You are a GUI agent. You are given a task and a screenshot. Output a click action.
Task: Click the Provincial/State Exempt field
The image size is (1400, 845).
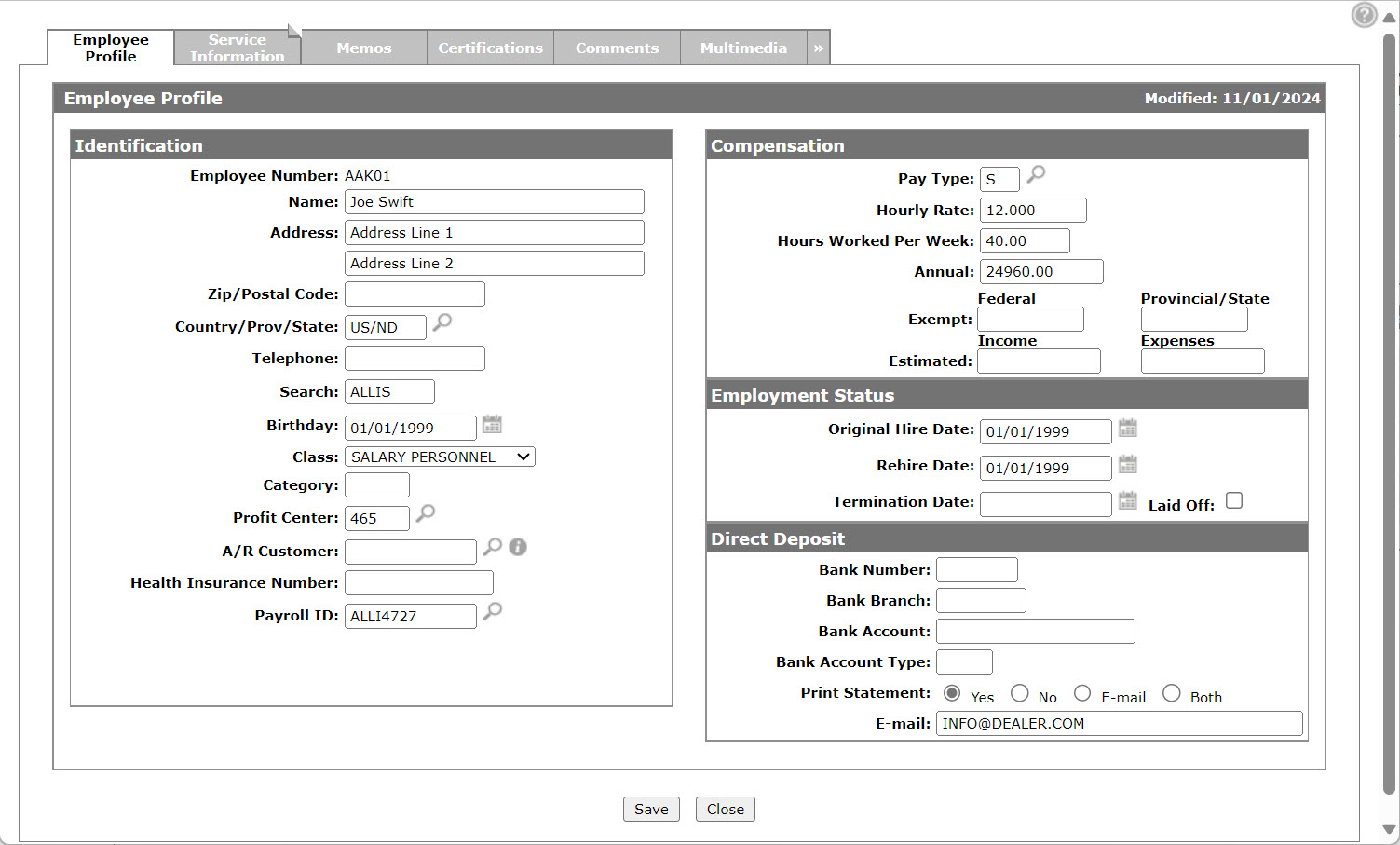tap(1194, 319)
